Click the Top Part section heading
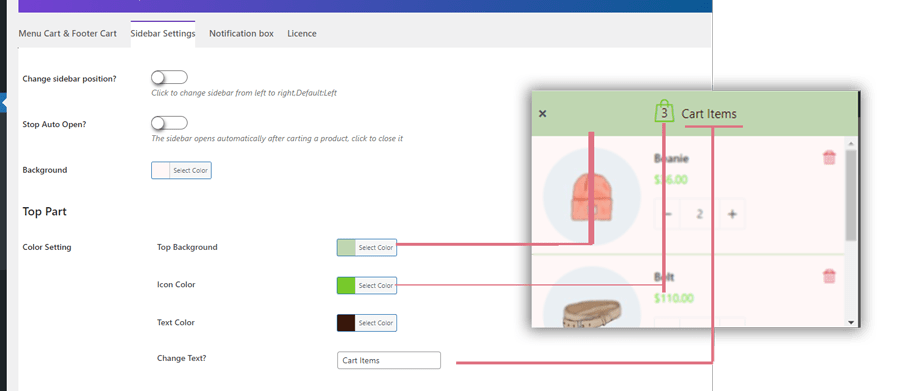The image size is (900, 391). (x=44, y=211)
